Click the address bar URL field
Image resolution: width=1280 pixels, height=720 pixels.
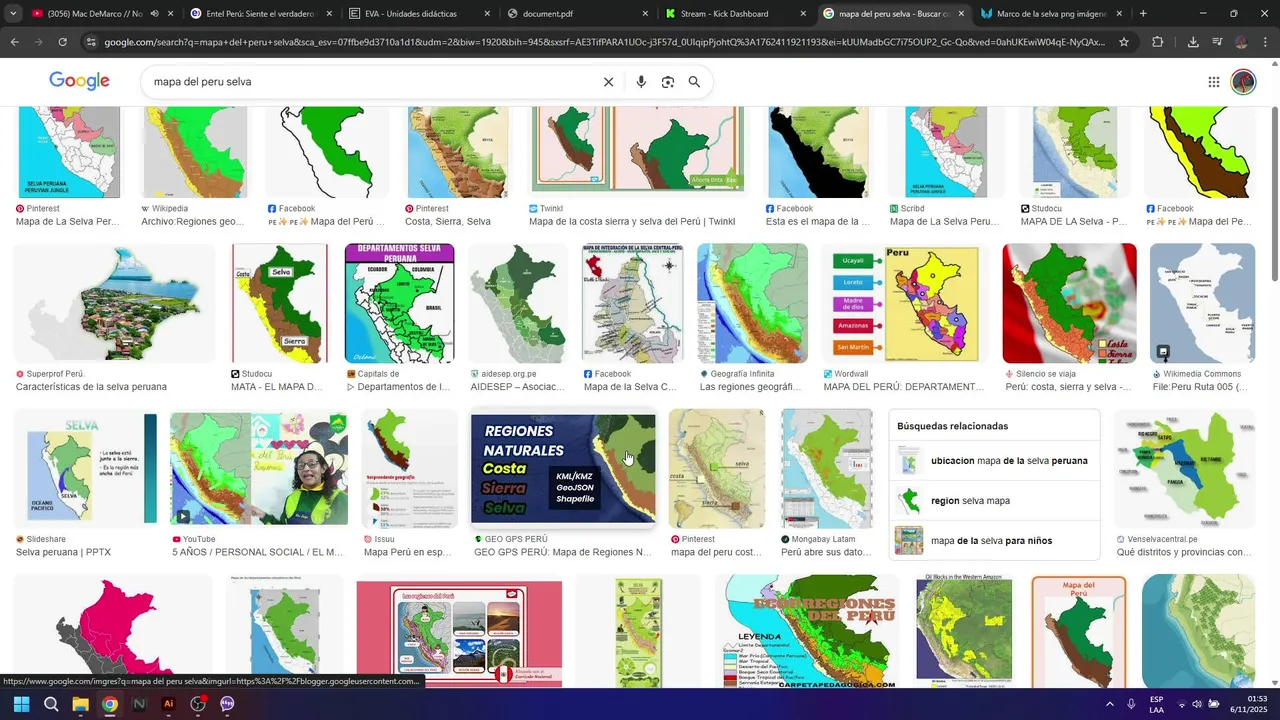point(604,42)
